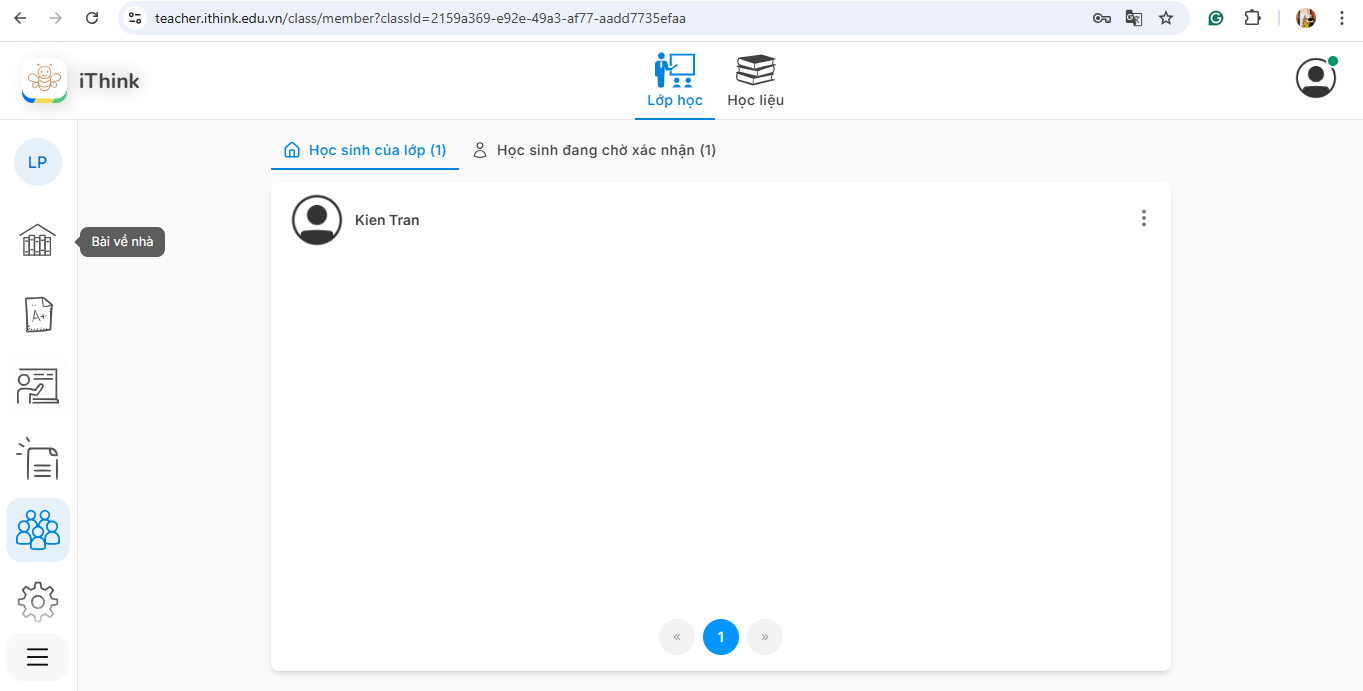Open class settings gear icon
This screenshot has height=691, width=1363.
(x=38, y=601)
